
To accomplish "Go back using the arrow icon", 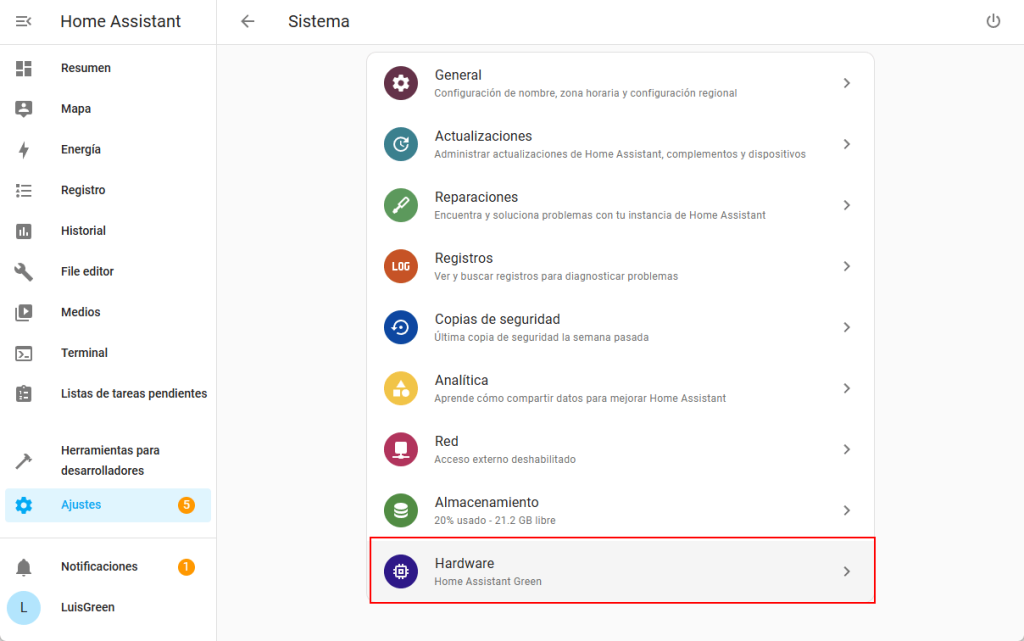I will click(x=248, y=21).
